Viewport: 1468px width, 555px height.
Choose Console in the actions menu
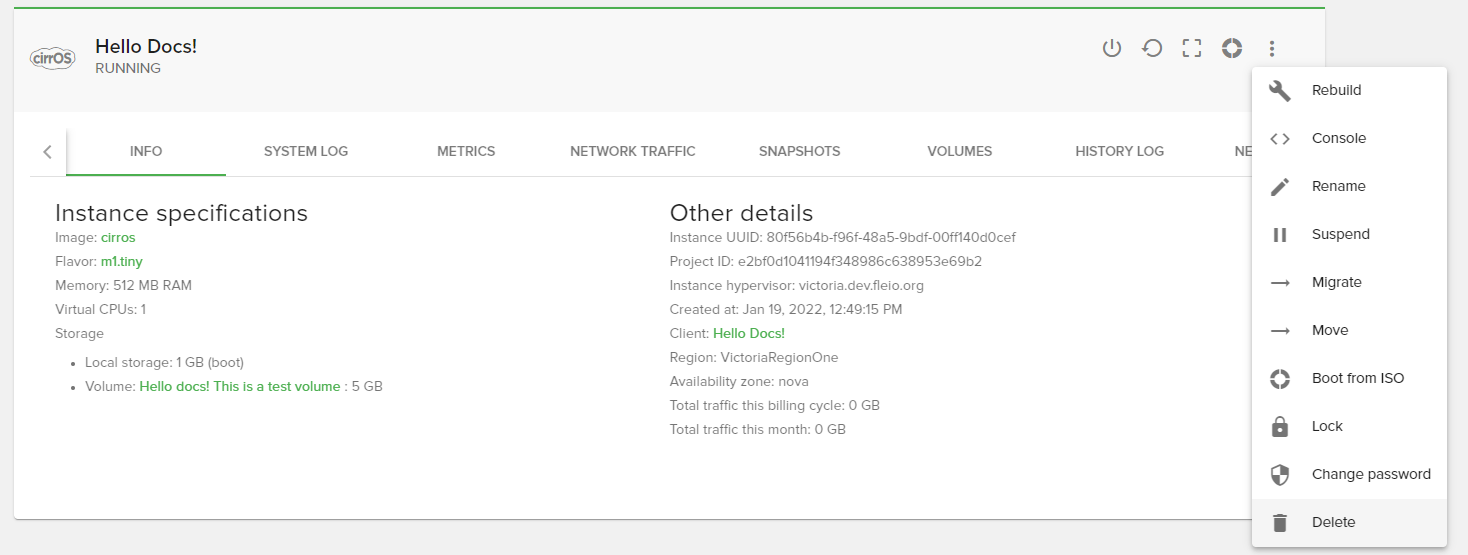(1338, 138)
